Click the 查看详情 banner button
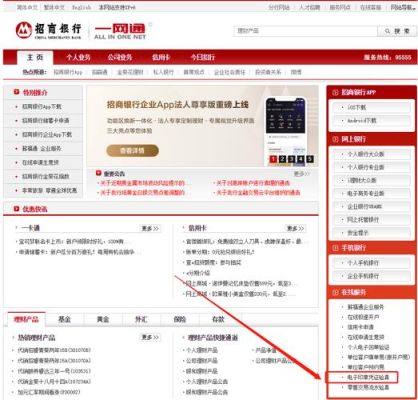418x400 pixels. (x=132, y=151)
